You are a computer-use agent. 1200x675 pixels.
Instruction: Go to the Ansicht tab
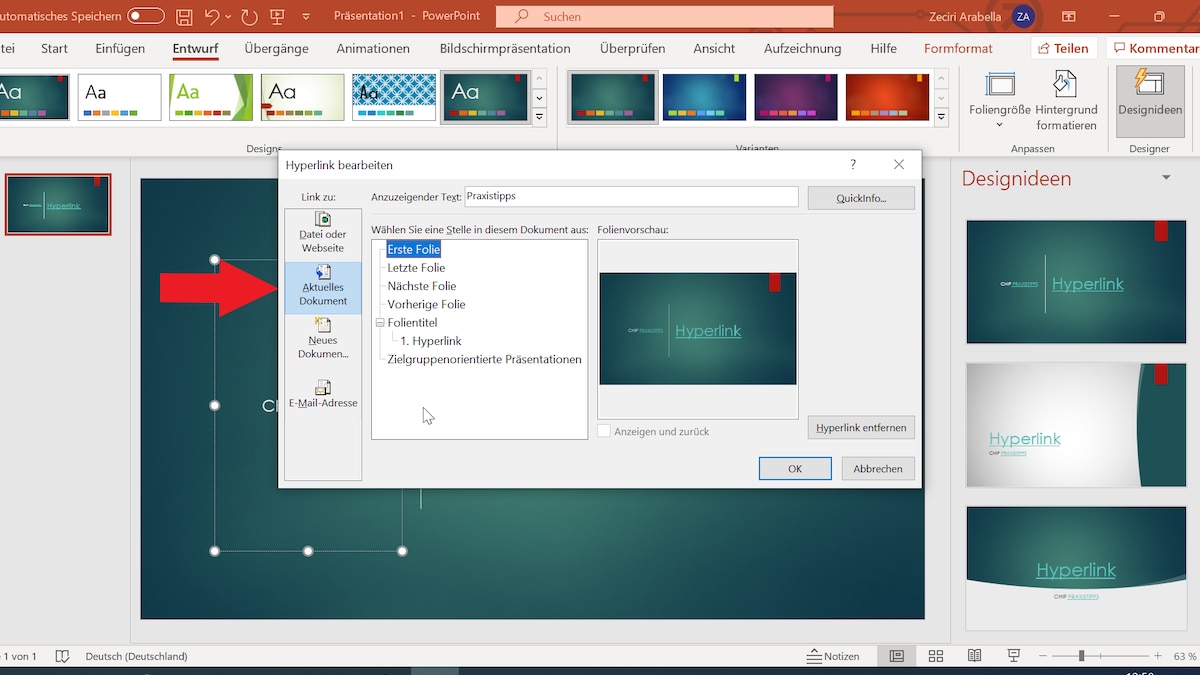[714, 48]
